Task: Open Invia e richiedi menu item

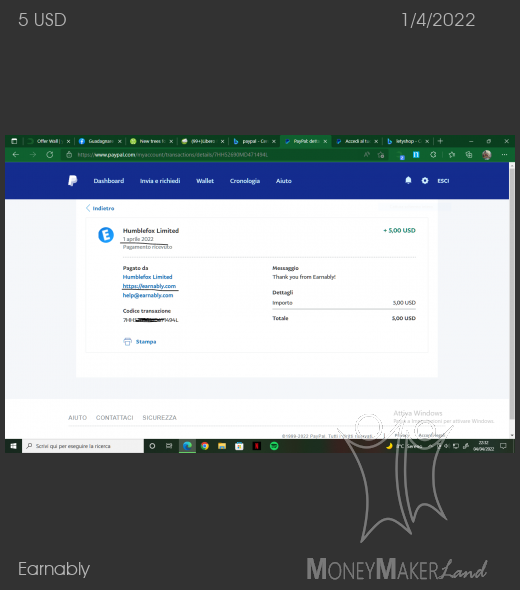Action: click(160, 181)
